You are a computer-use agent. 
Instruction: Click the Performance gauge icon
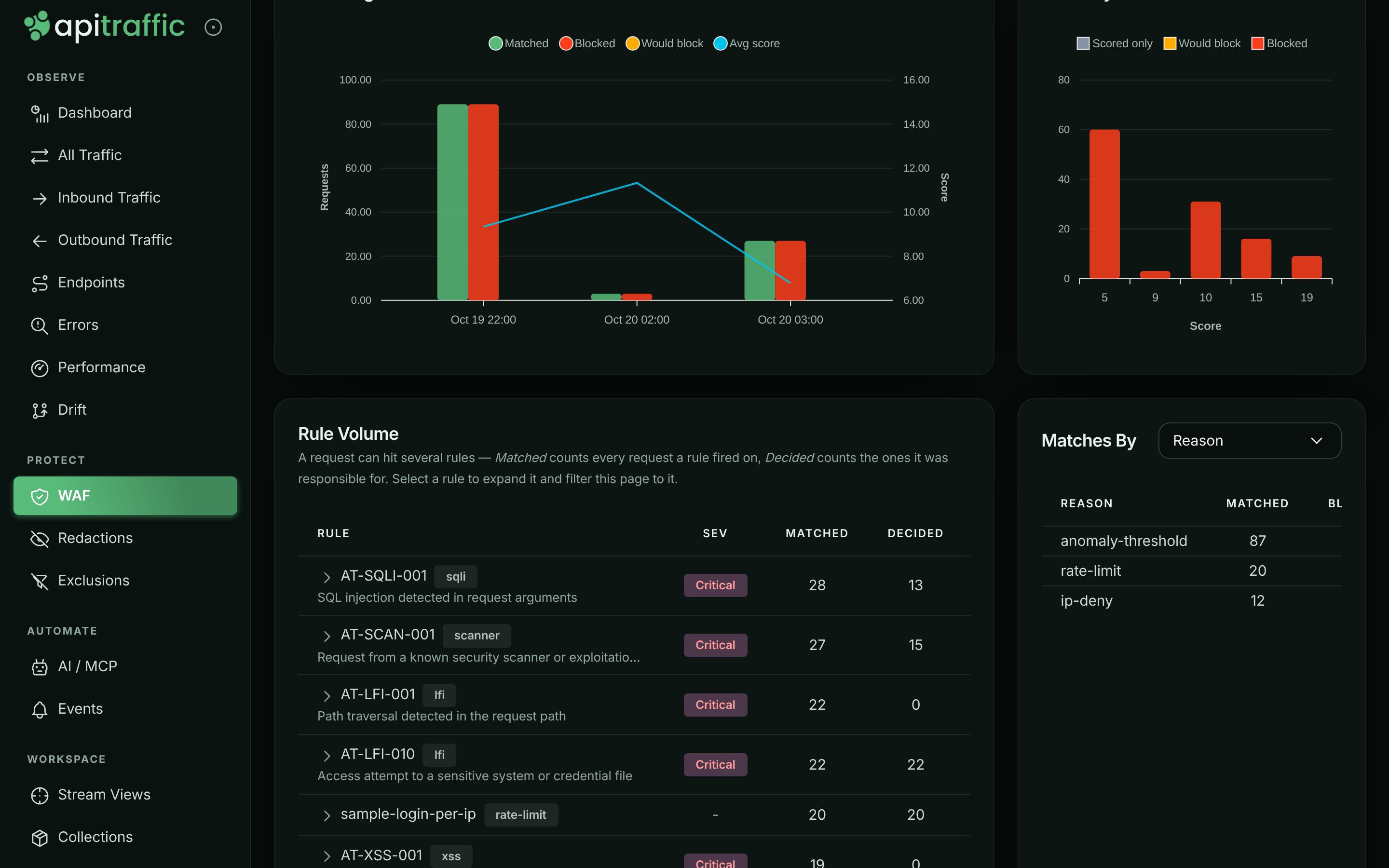(x=40, y=368)
